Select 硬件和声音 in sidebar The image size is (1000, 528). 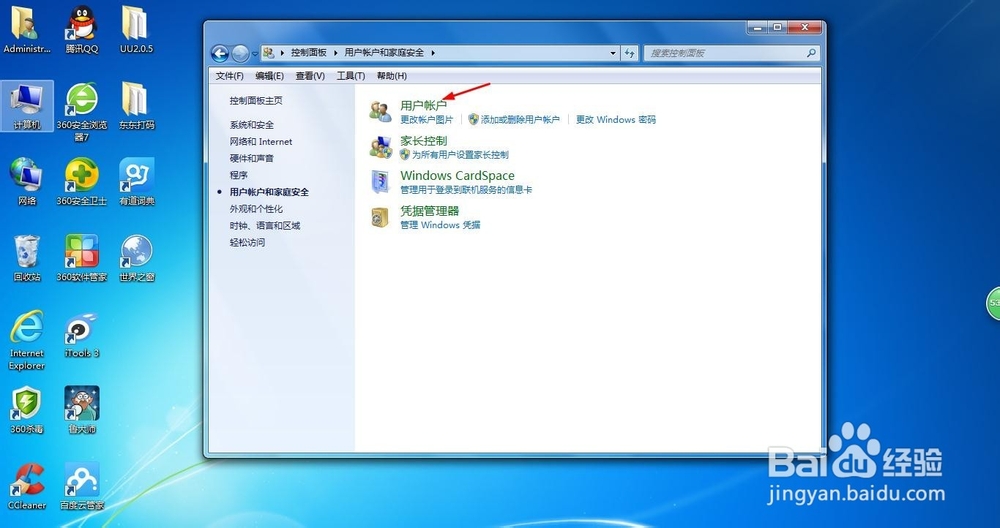pyautogui.click(x=251, y=158)
